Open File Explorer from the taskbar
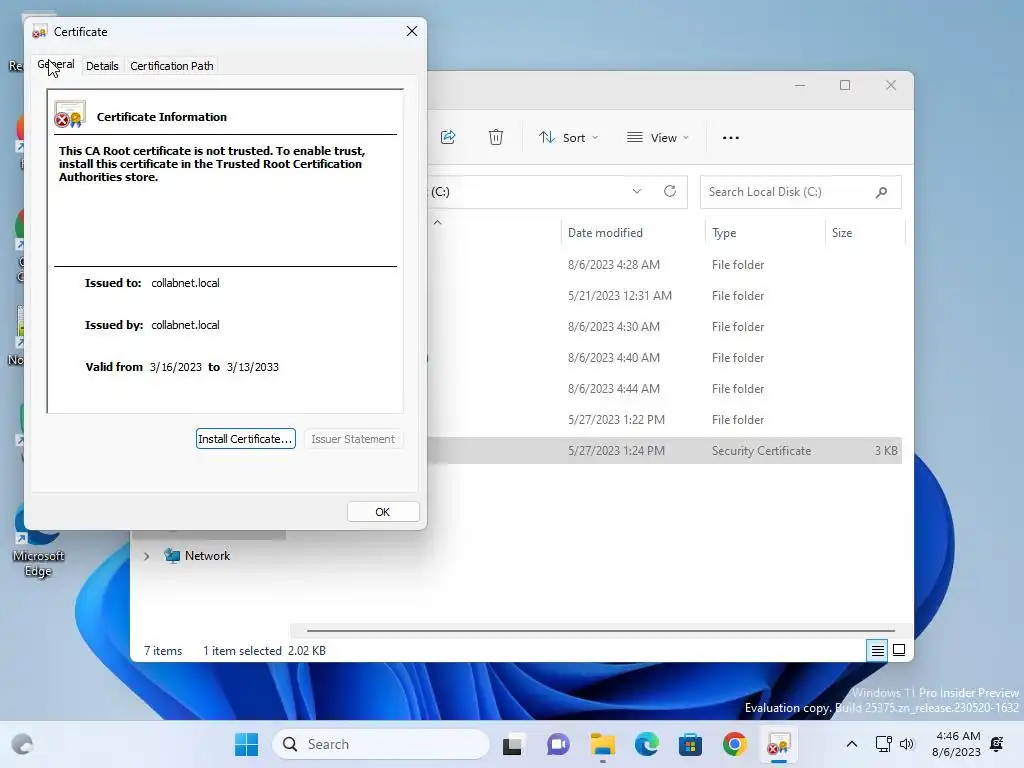The height and width of the screenshot is (768, 1024). [603, 744]
